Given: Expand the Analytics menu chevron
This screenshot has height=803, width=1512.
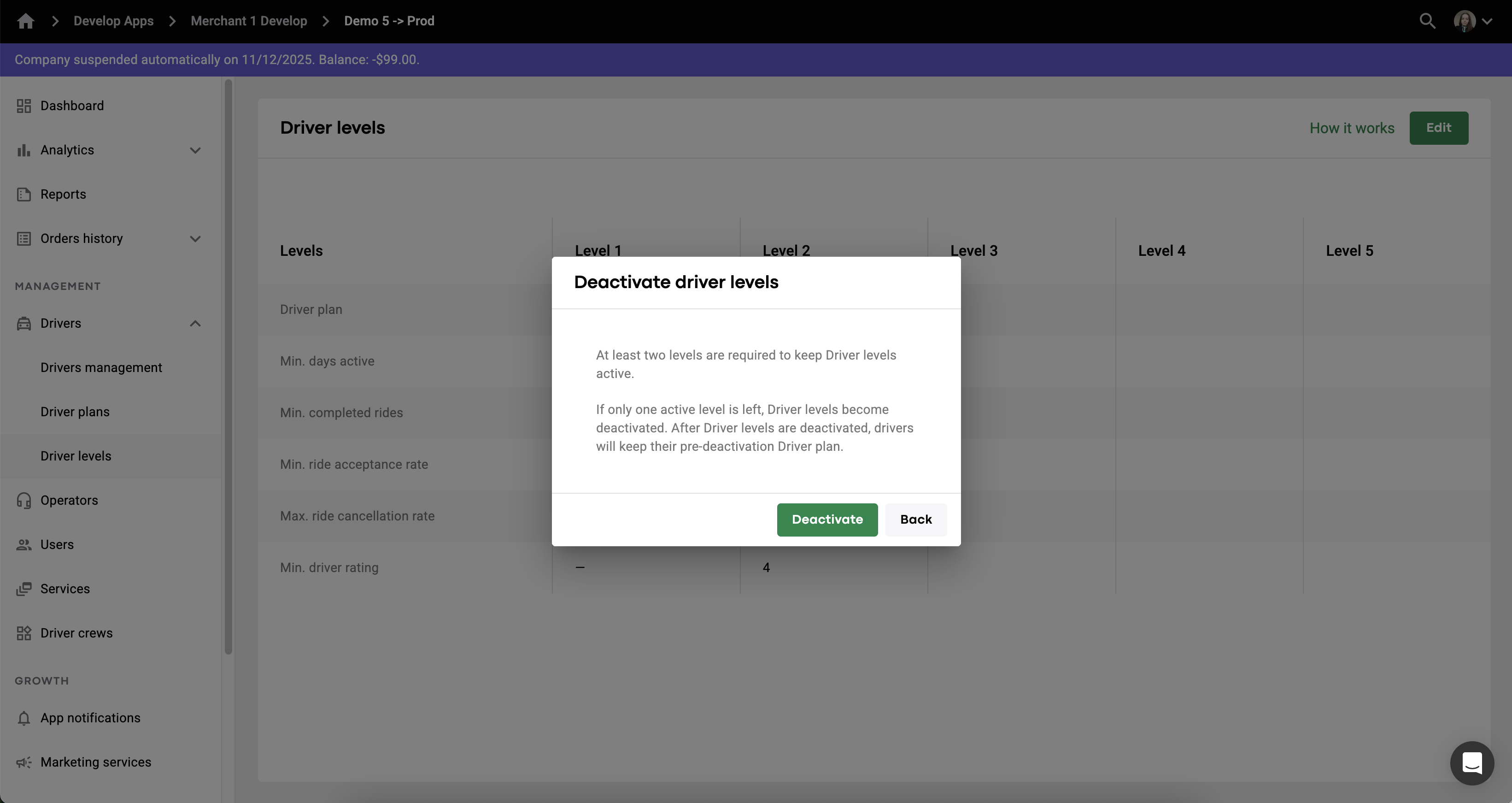Looking at the screenshot, I should (x=195, y=150).
